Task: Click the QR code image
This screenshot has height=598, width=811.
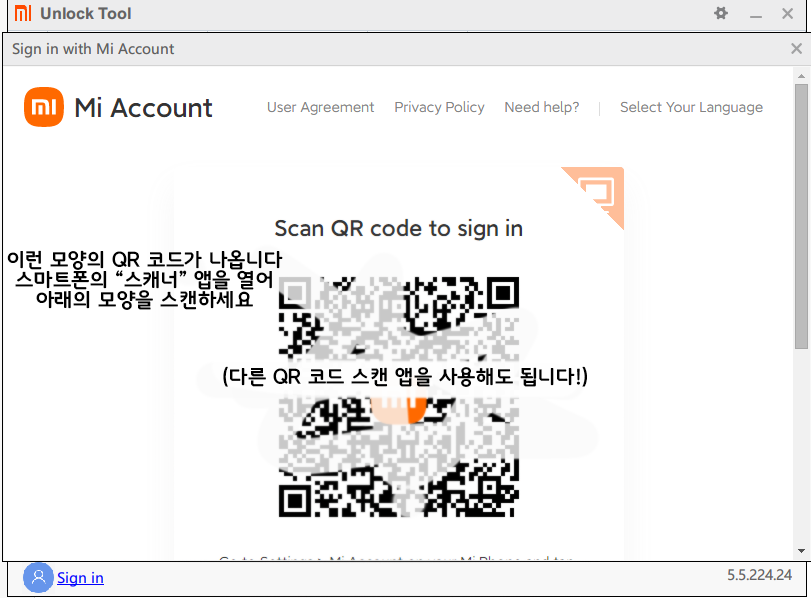Action: [x=399, y=397]
